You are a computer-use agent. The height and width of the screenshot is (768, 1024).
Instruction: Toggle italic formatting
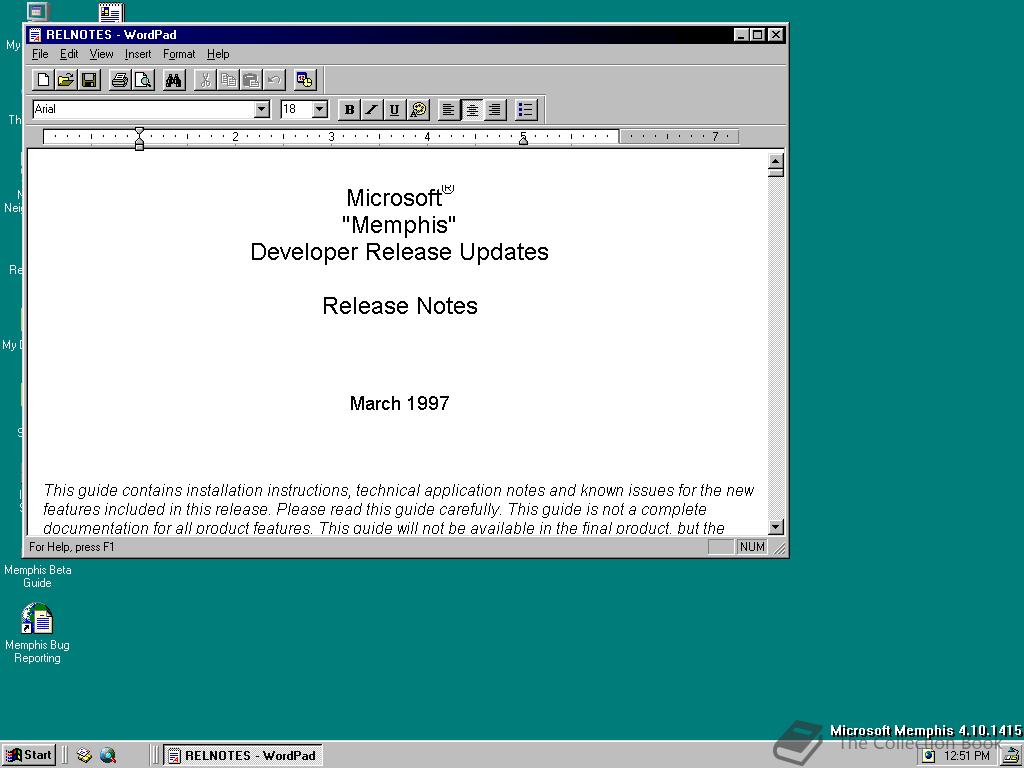pyautogui.click(x=372, y=110)
